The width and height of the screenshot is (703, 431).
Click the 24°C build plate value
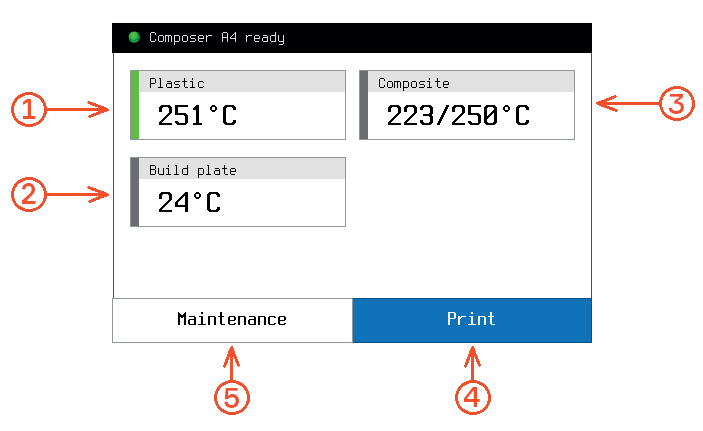pyautogui.click(x=189, y=202)
